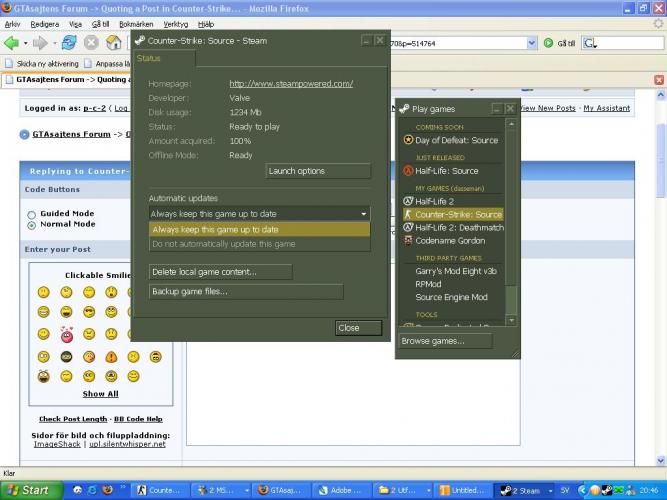Screen dimensions: 667x500
Task: Click the Half-Life 2 lambda icon
Action: [408, 201]
